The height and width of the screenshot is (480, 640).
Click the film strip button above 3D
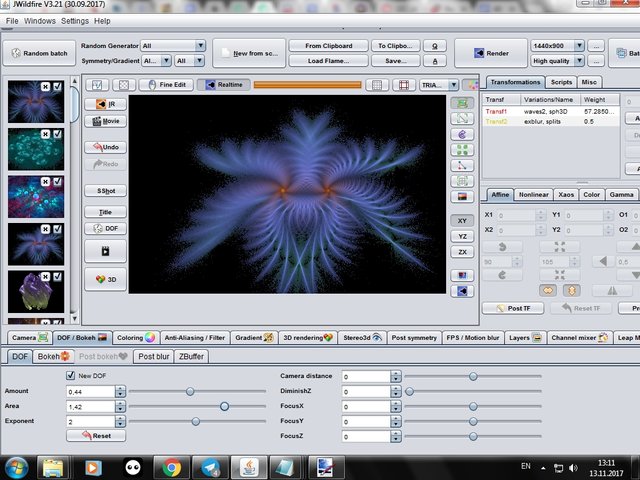(x=105, y=252)
